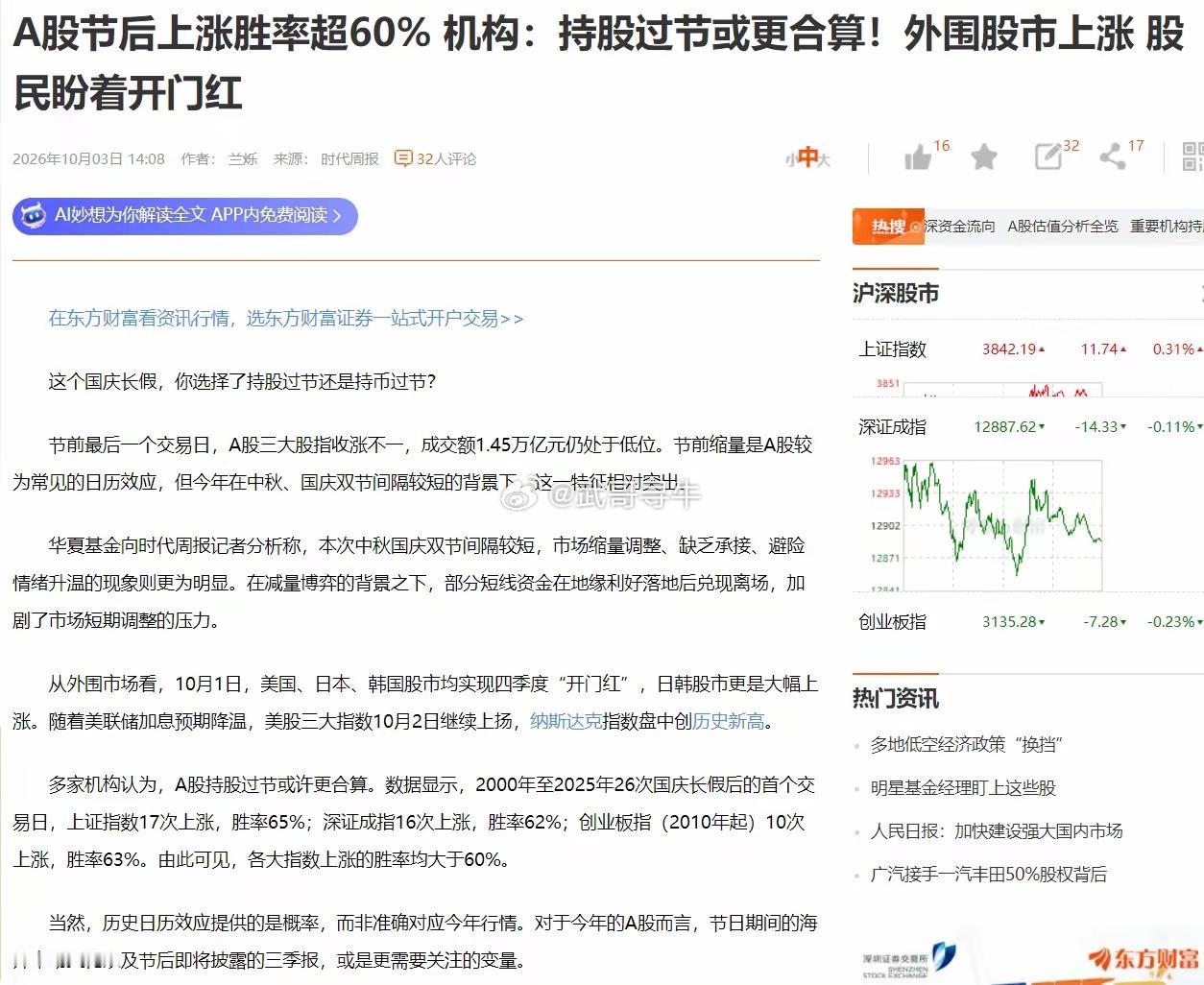Click source link 时代周报
Image resolution: width=1204 pixels, height=985 pixels.
click(x=349, y=158)
